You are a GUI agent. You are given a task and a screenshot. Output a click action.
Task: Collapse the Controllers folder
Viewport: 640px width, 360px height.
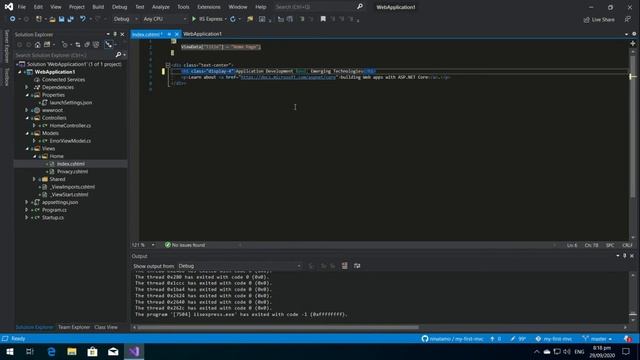point(27,118)
